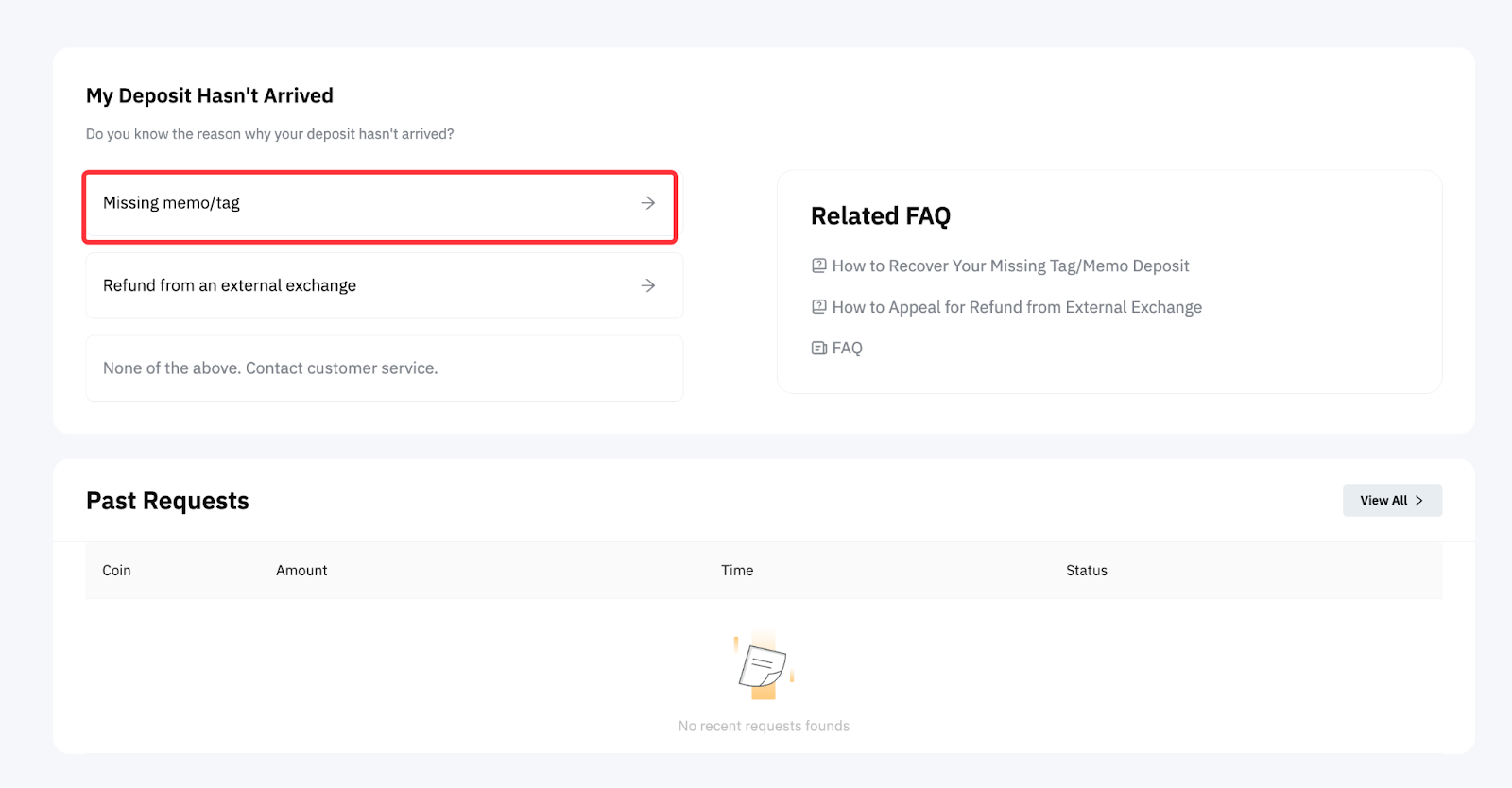Click the empty requests note illustration
Screen dimensions: 1512x788
(x=763, y=667)
